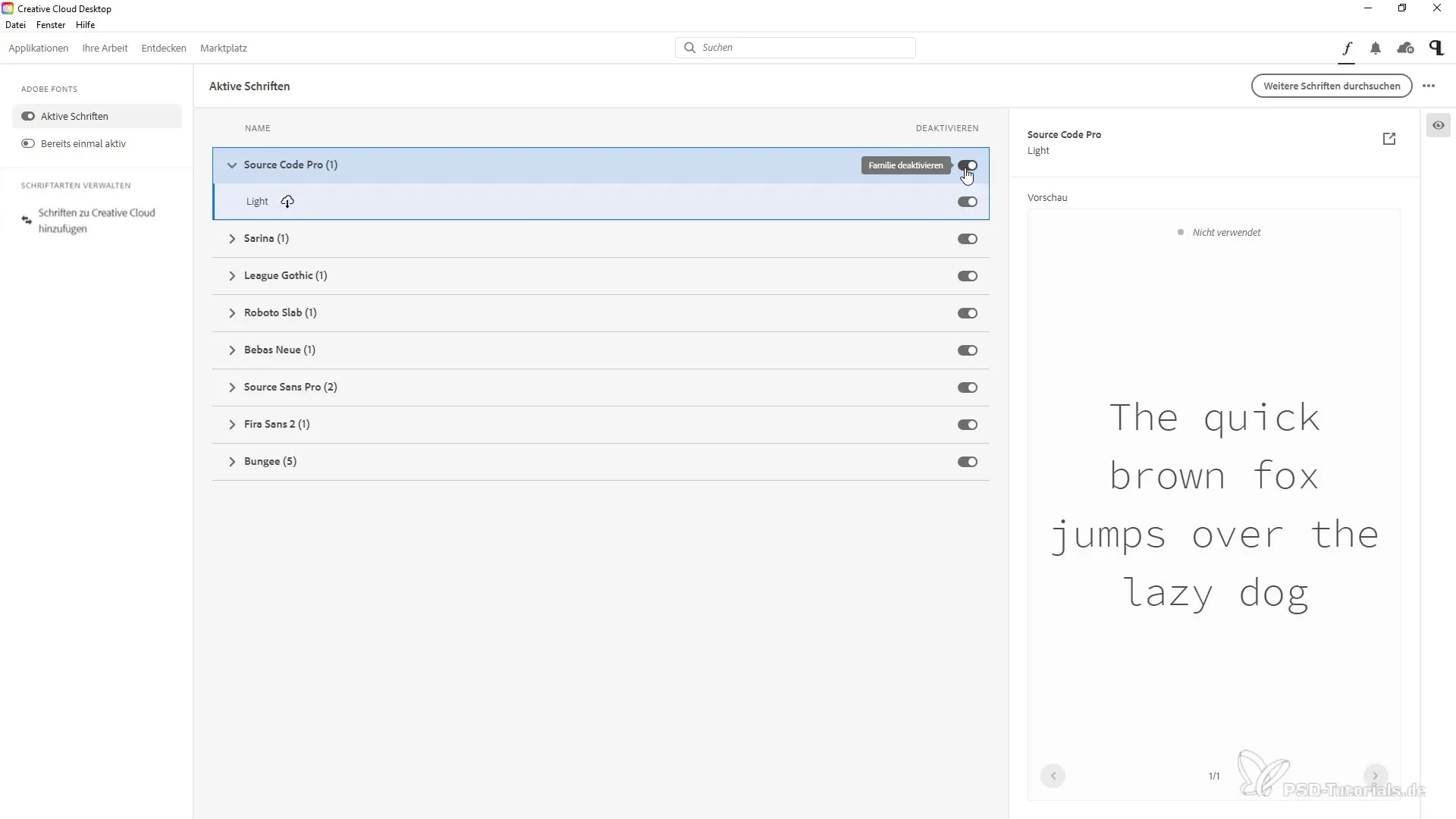Click the Bungee (5) family name
The image size is (1456, 819).
point(270,461)
